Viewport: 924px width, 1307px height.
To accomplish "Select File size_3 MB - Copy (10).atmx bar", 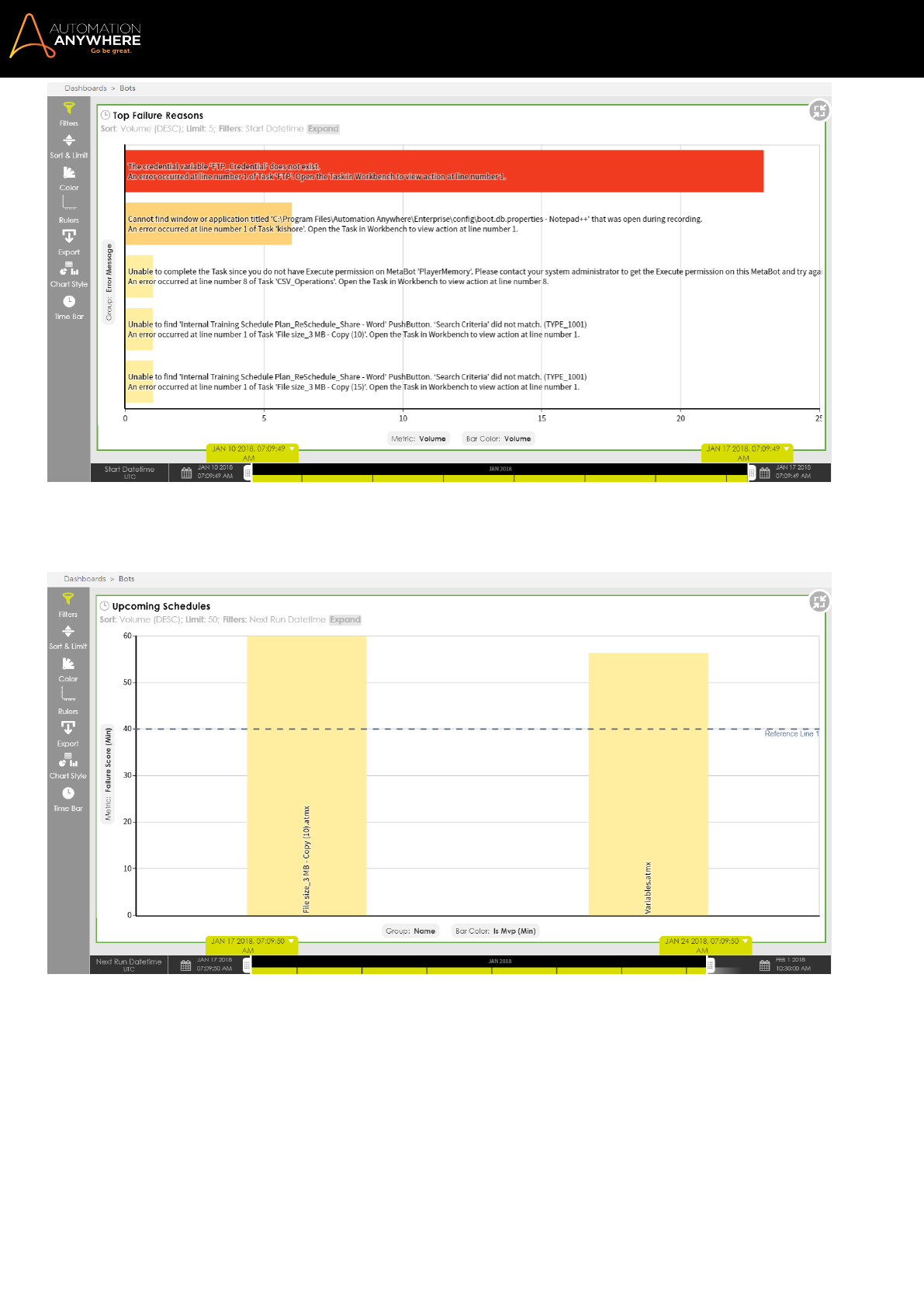I will click(x=306, y=775).
